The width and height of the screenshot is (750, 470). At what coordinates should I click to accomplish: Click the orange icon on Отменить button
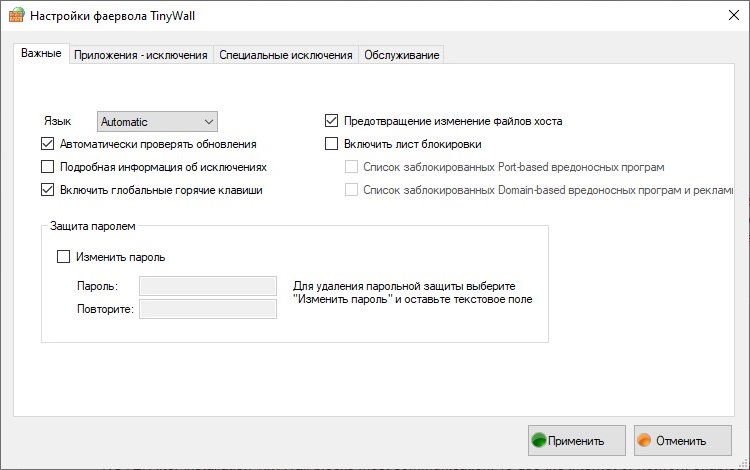[645, 440]
